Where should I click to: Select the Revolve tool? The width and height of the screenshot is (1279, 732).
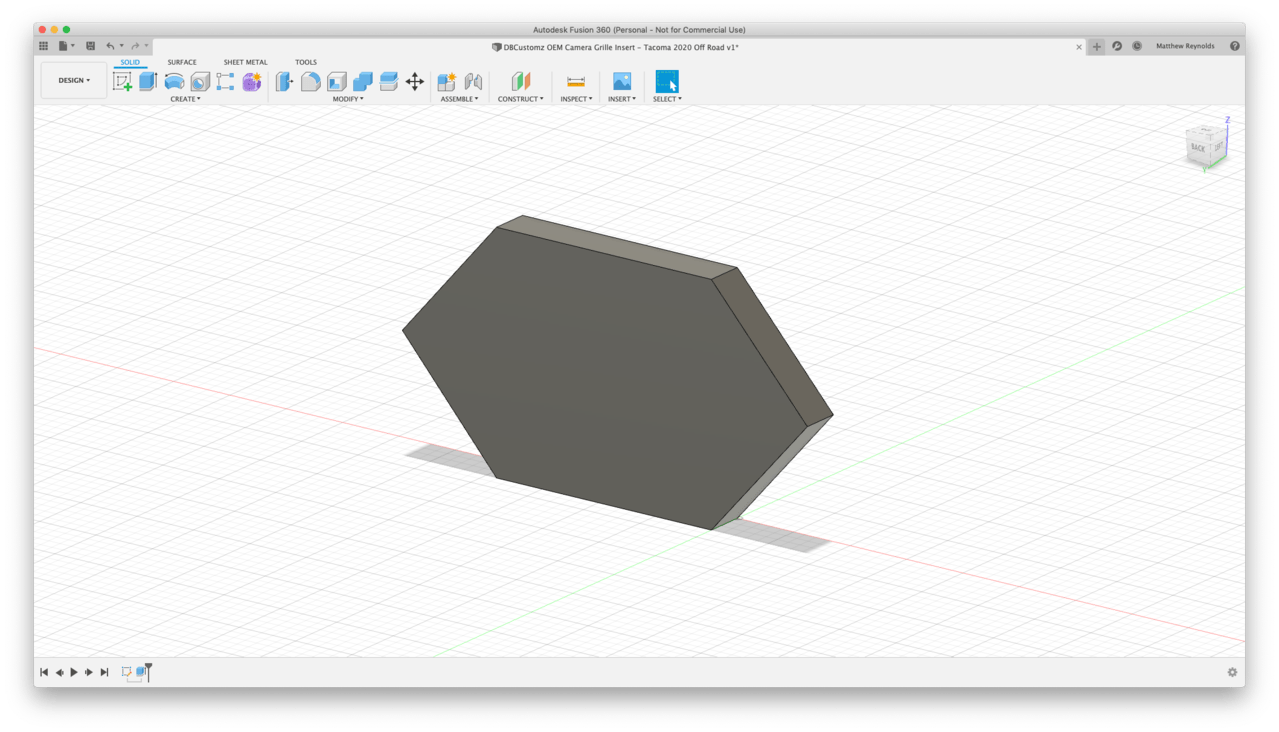pos(174,81)
